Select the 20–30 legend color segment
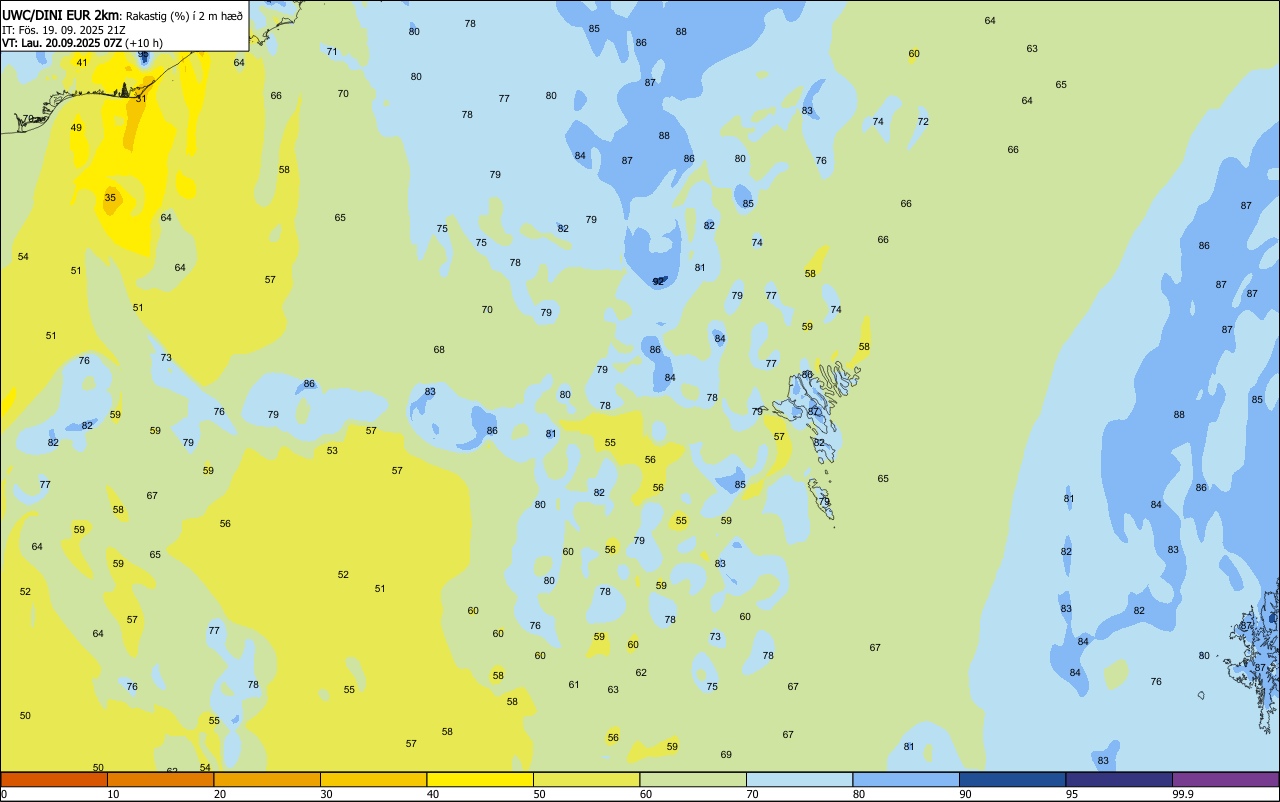1280x802 pixels. tap(267, 779)
